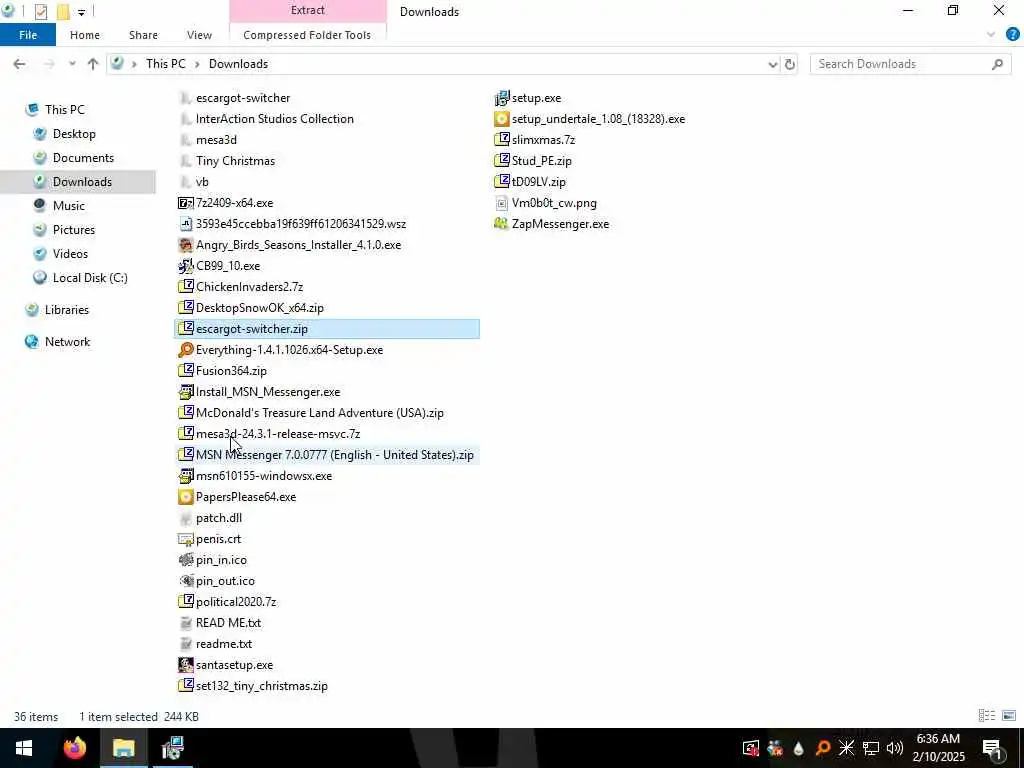Switch to details view button
Image resolution: width=1024 pixels, height=768 pixels.
[x=987, y=716]
